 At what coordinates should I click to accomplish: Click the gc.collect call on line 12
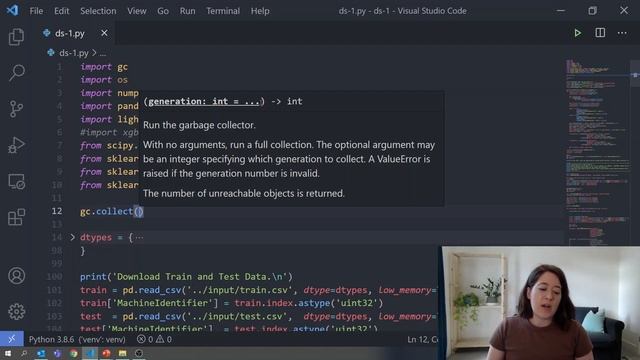[x=111, y=211]
